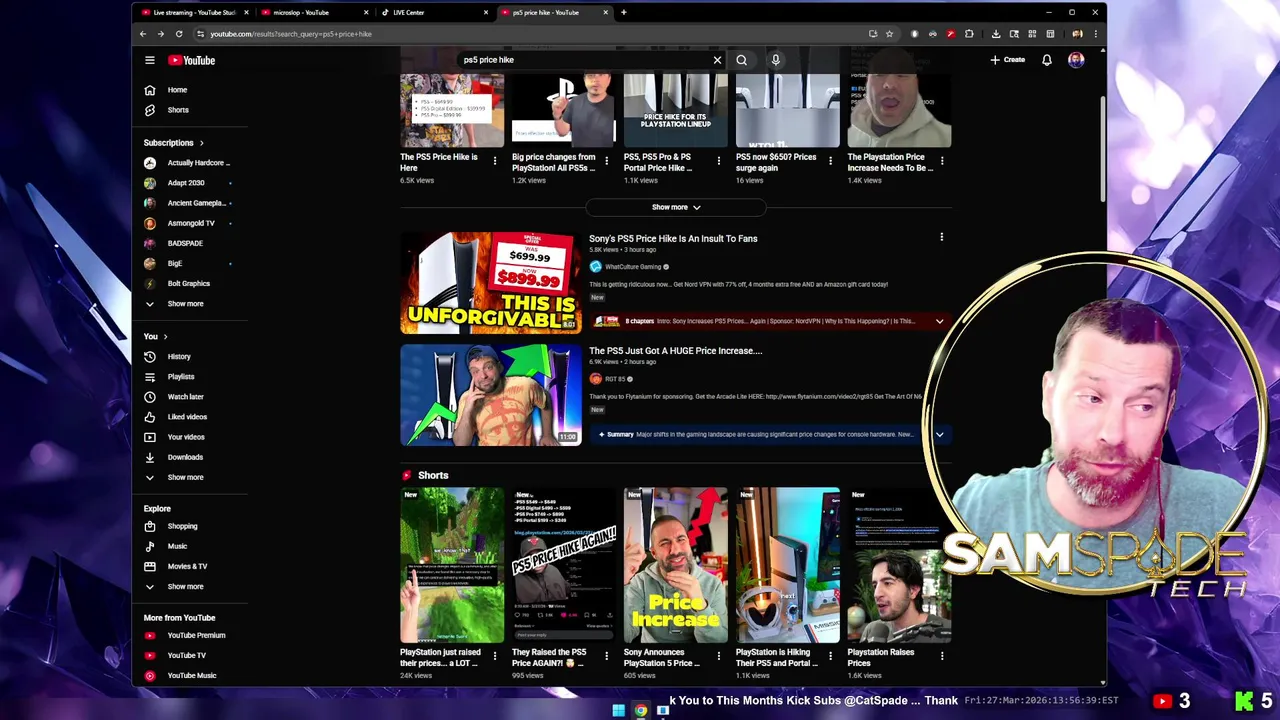The width and height of the screenshot is (1280, 720).
Task: Open more options for Sony's PS5 Price Hike video
Action: (941, 238)
